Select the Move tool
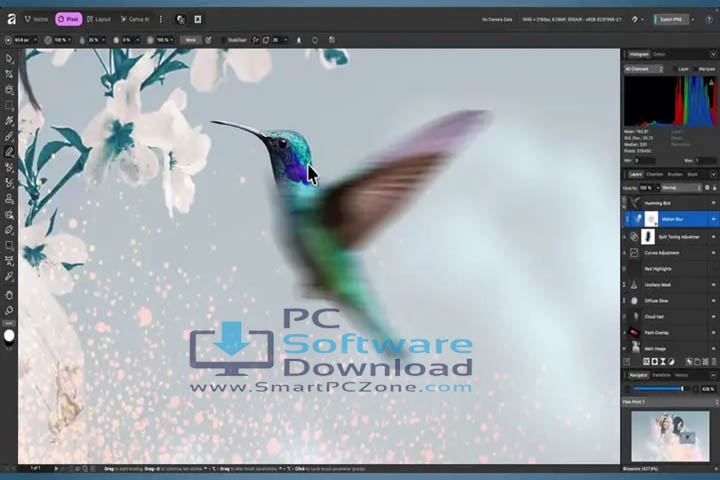 tap(9, 59)
